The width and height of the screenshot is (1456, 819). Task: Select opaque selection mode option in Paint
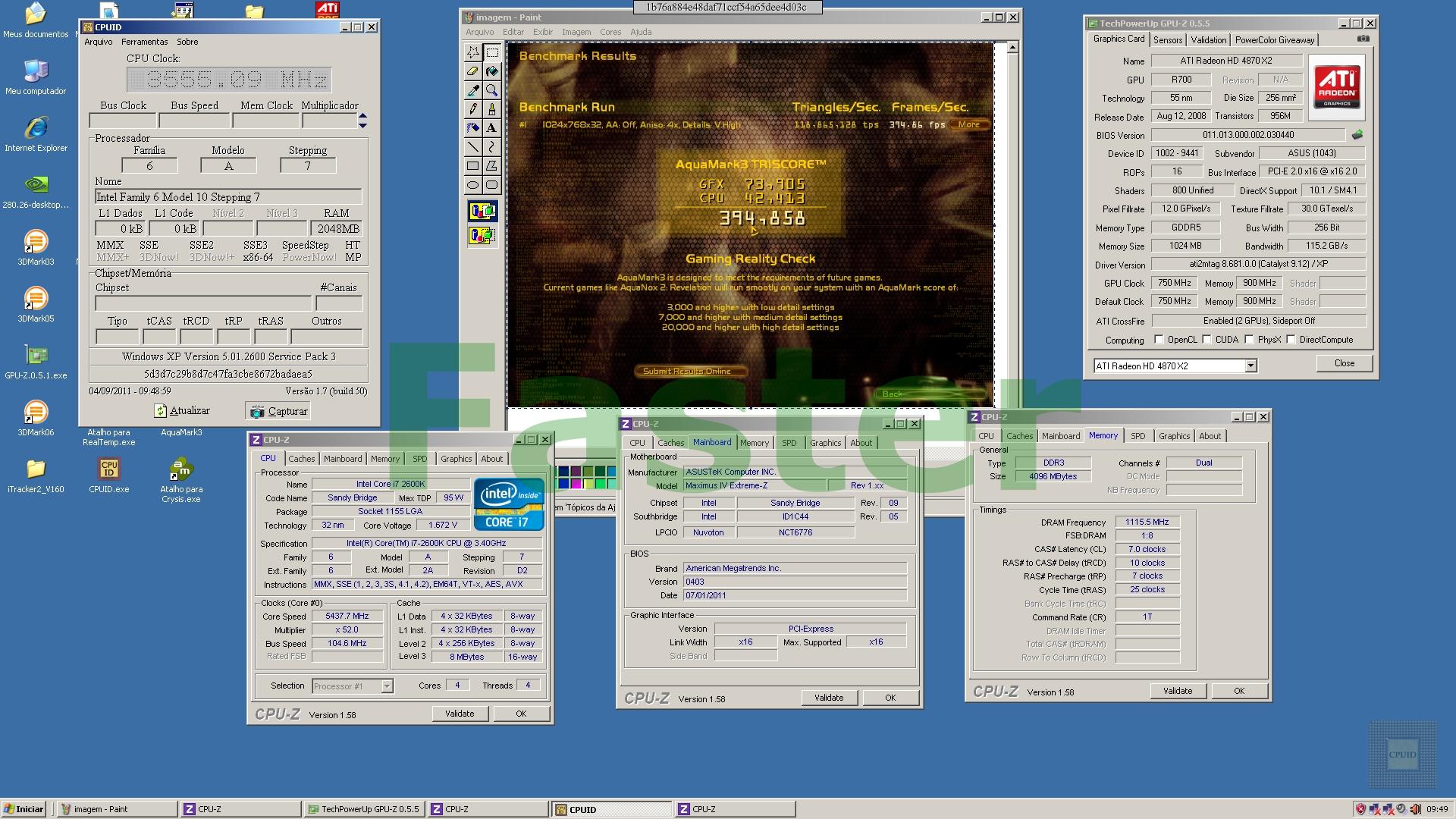(x=482, y=211)
